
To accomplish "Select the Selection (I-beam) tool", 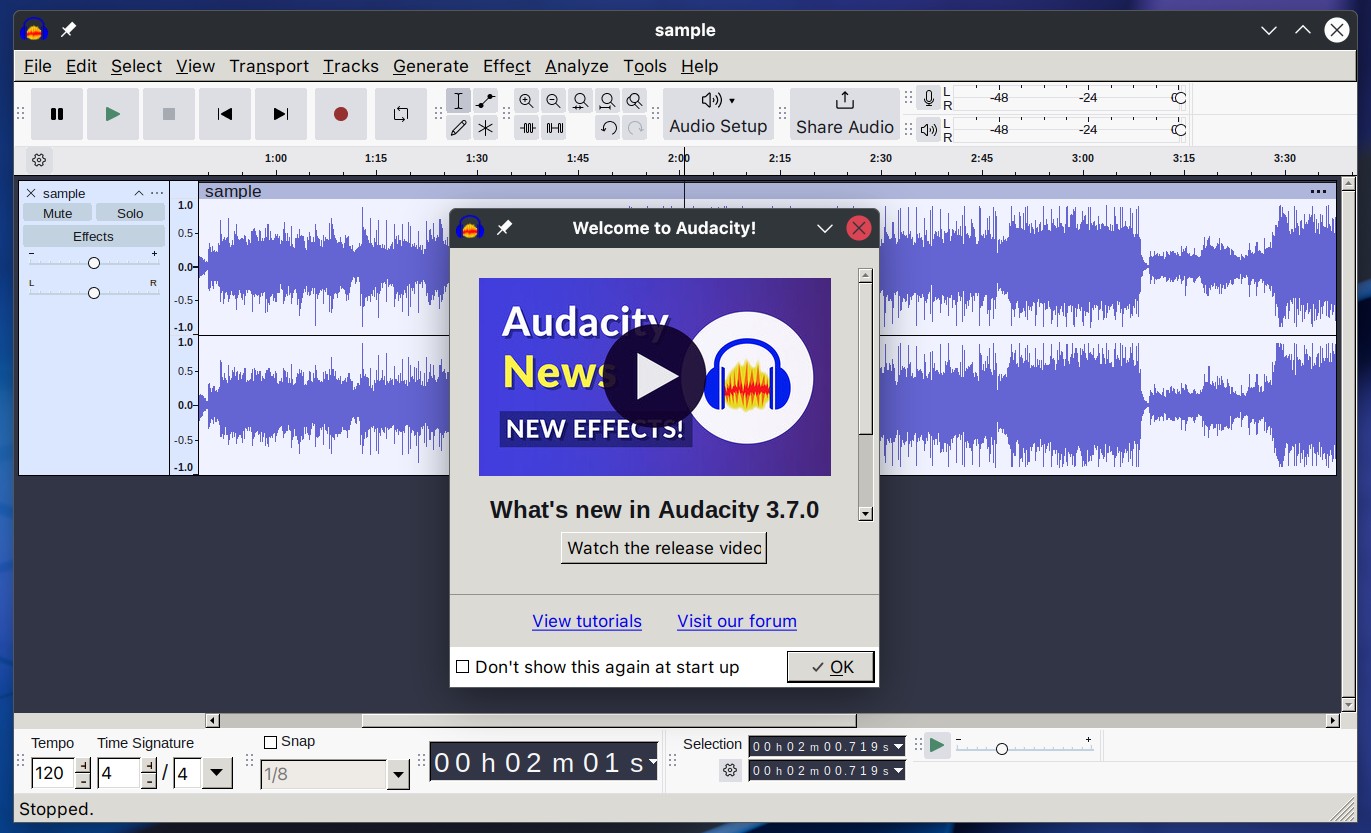I will point(458,101).
